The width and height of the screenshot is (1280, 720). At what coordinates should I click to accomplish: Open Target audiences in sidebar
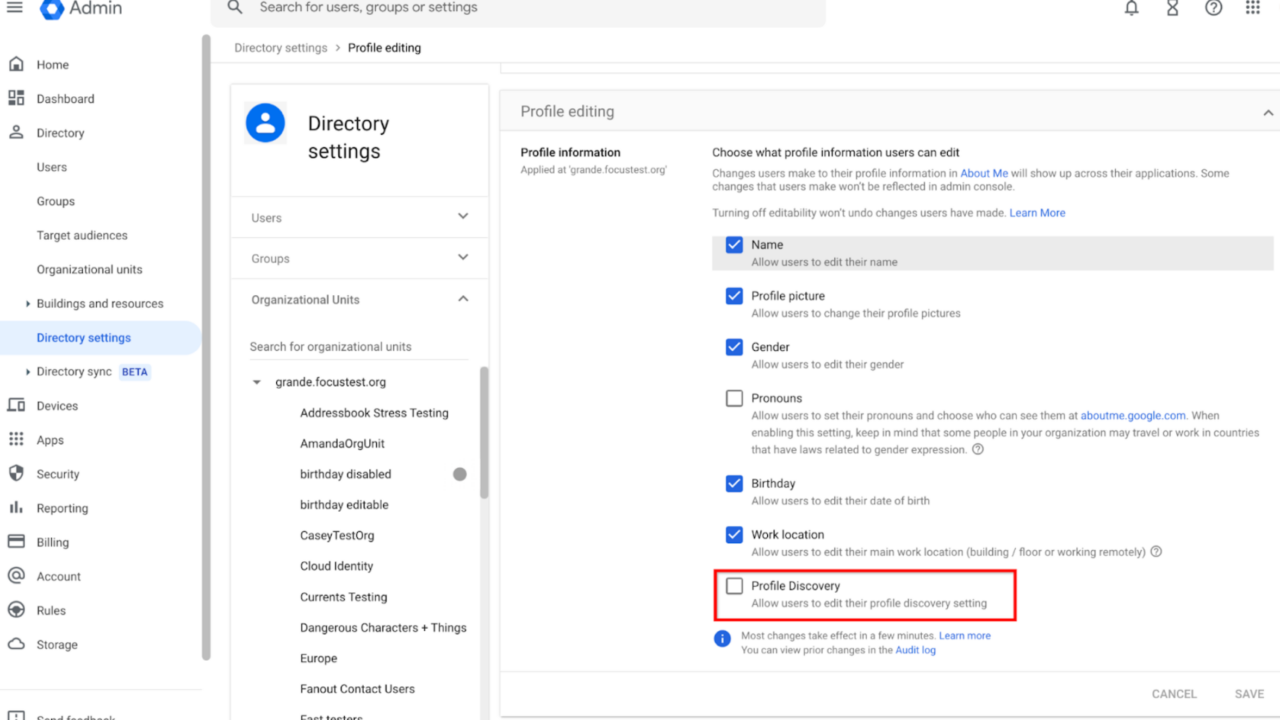coord(82,235)
